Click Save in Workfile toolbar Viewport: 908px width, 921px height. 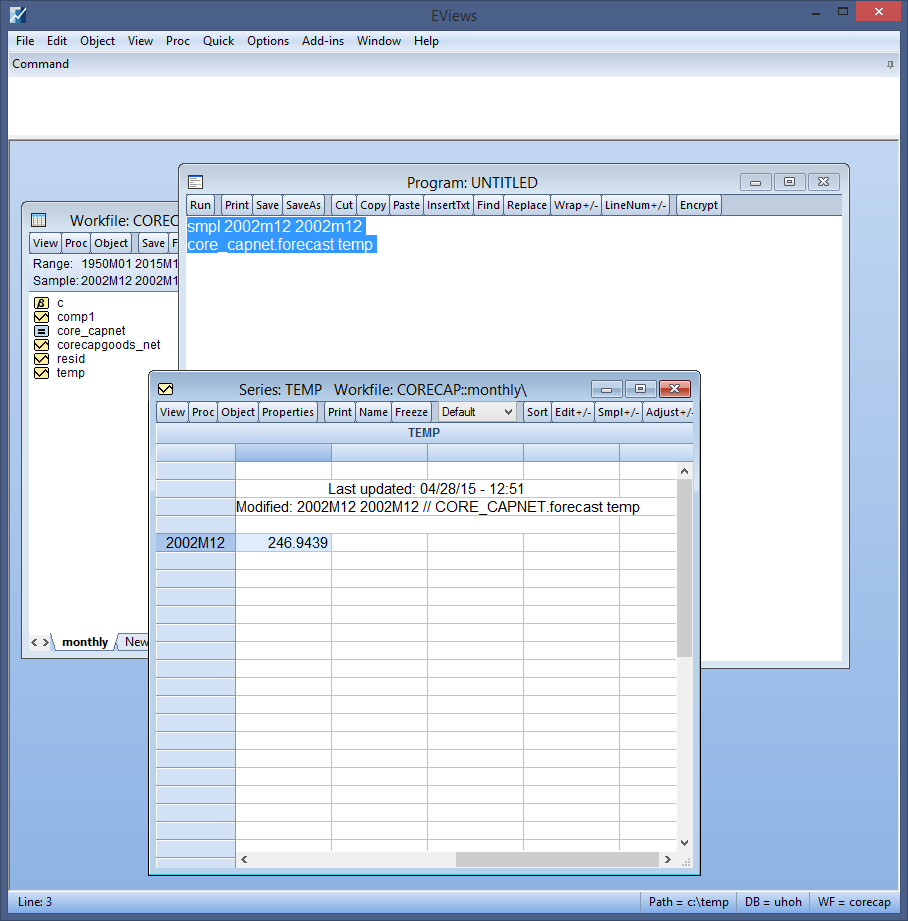[153, 243]
